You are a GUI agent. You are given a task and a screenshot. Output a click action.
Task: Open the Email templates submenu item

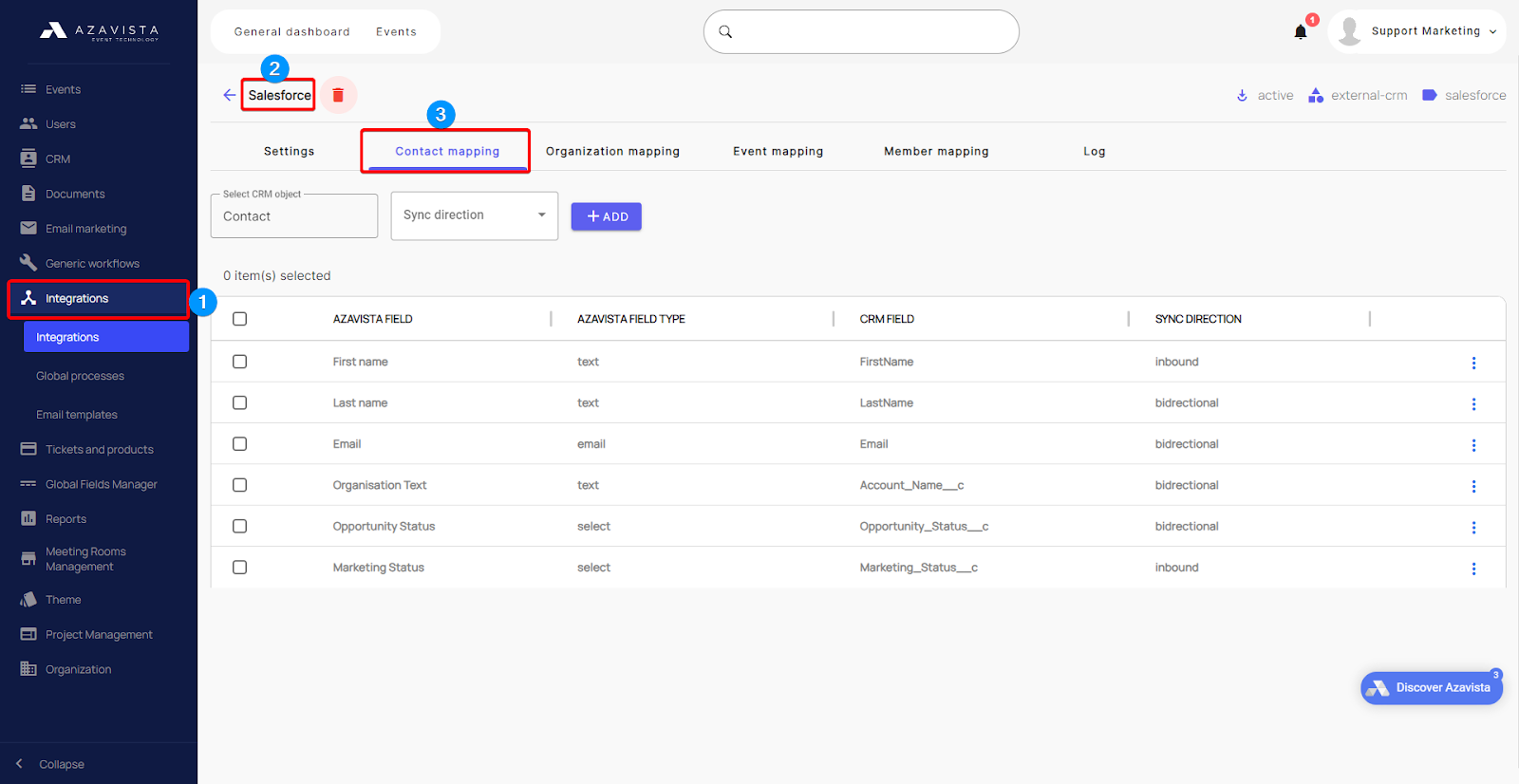pyautogui.click(x=77, y=415)
